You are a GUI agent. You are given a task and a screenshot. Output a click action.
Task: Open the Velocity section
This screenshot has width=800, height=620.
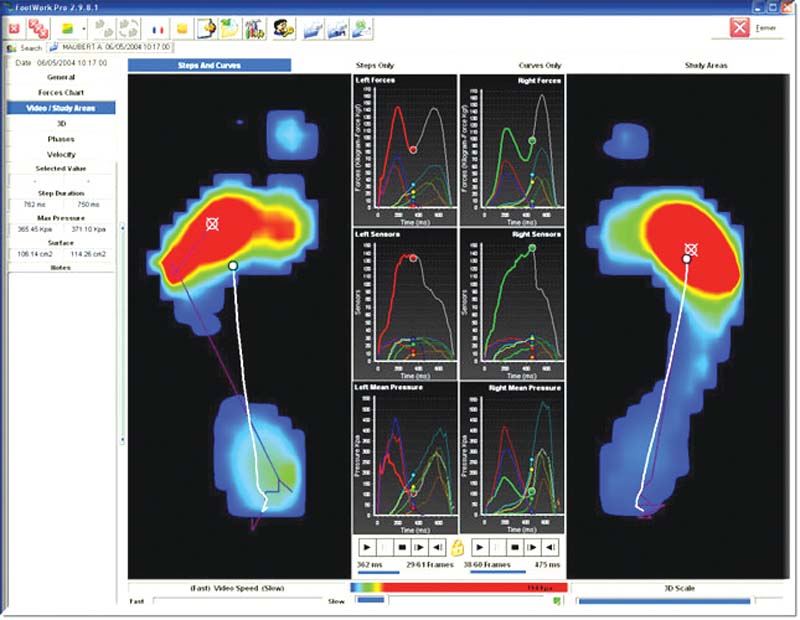coord(62,154)
